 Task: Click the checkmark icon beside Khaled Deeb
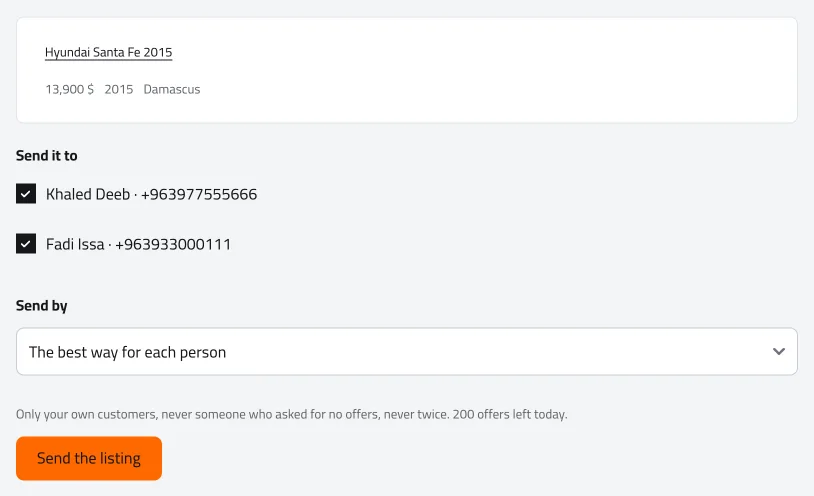point(26,194)
